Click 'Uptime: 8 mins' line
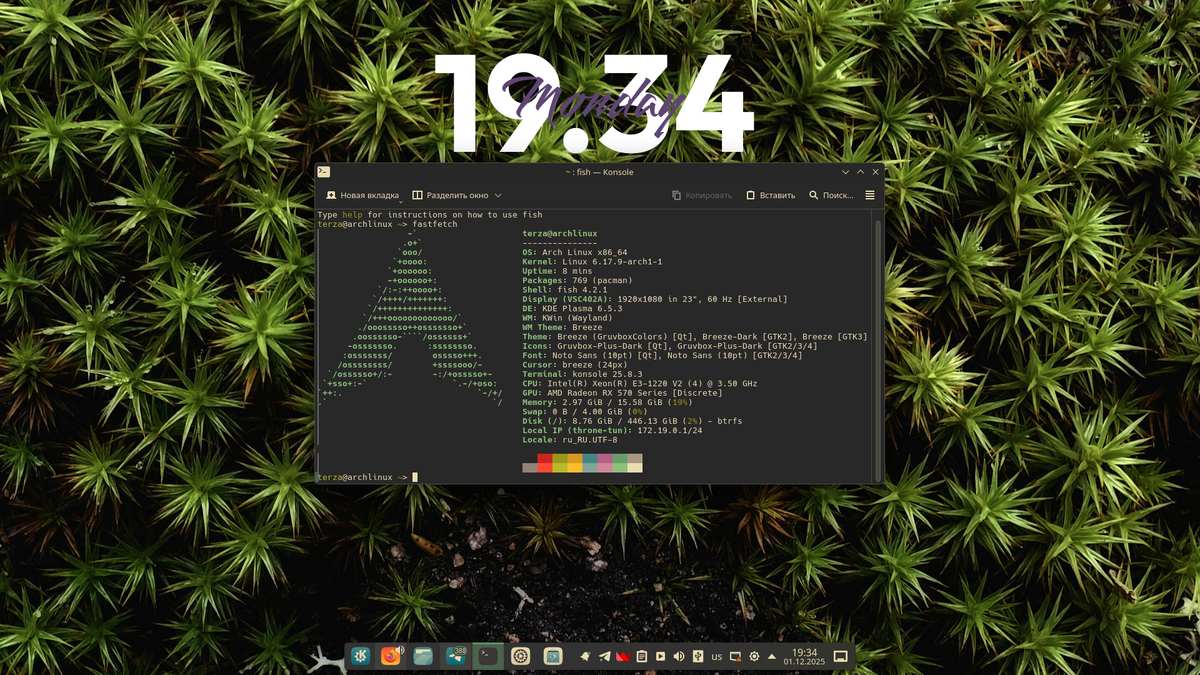The image size is (1200, 675). [557, 271]
